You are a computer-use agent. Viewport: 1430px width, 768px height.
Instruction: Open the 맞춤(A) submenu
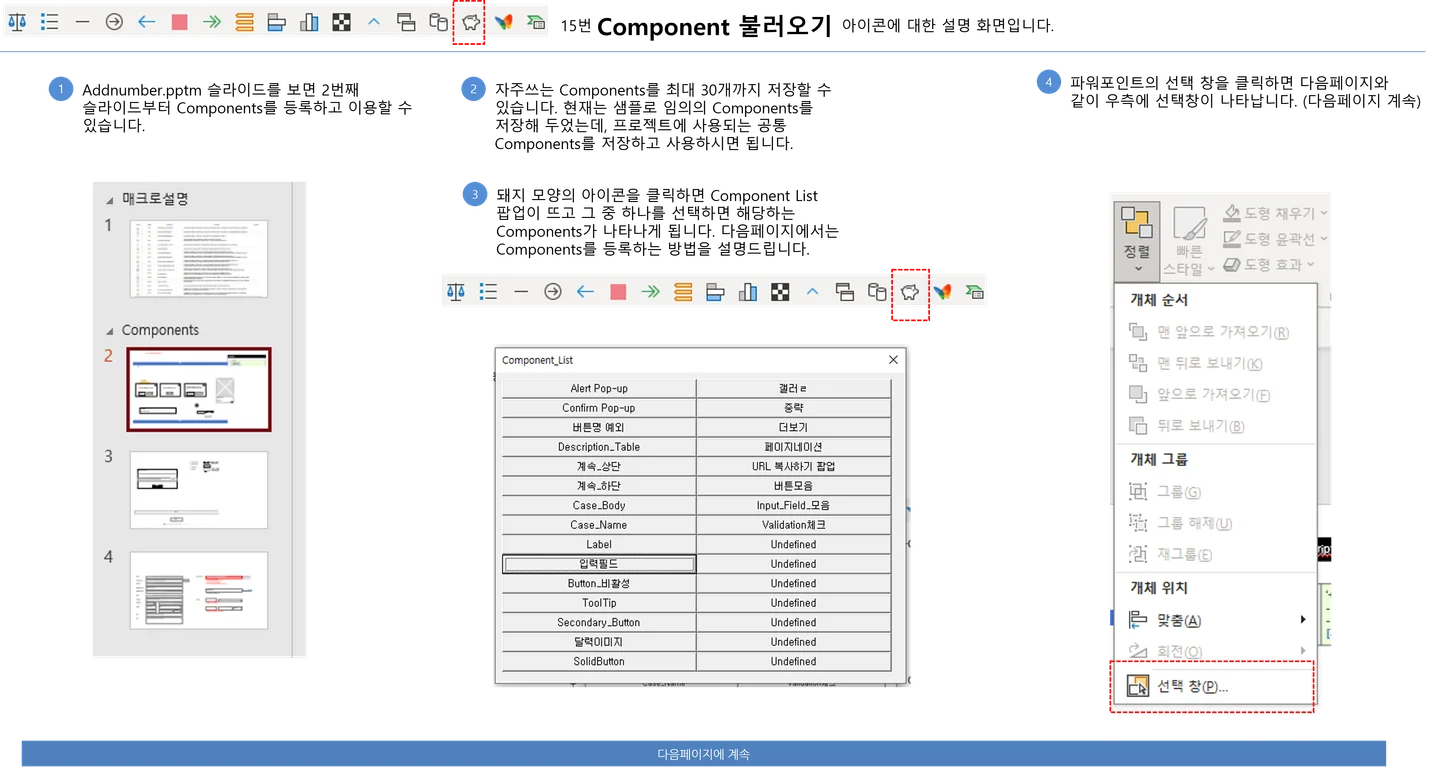pos(1216,620)
